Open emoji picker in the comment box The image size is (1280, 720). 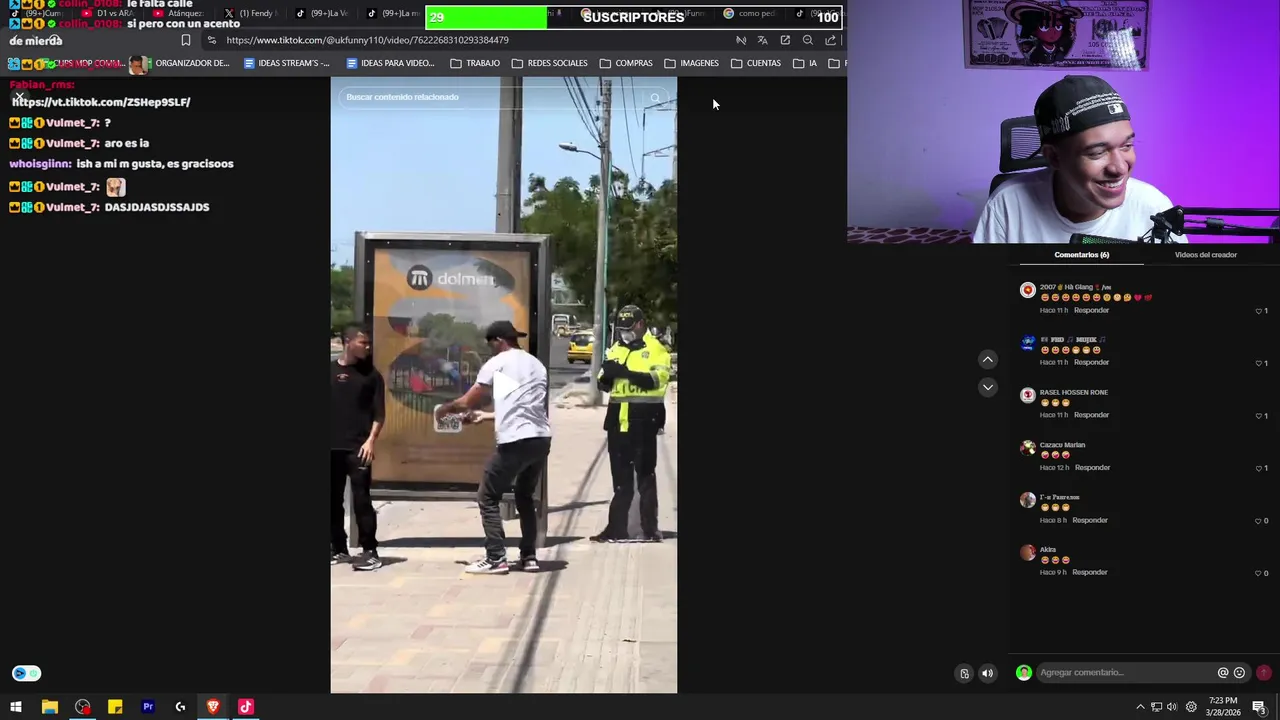pos(1239,673)
